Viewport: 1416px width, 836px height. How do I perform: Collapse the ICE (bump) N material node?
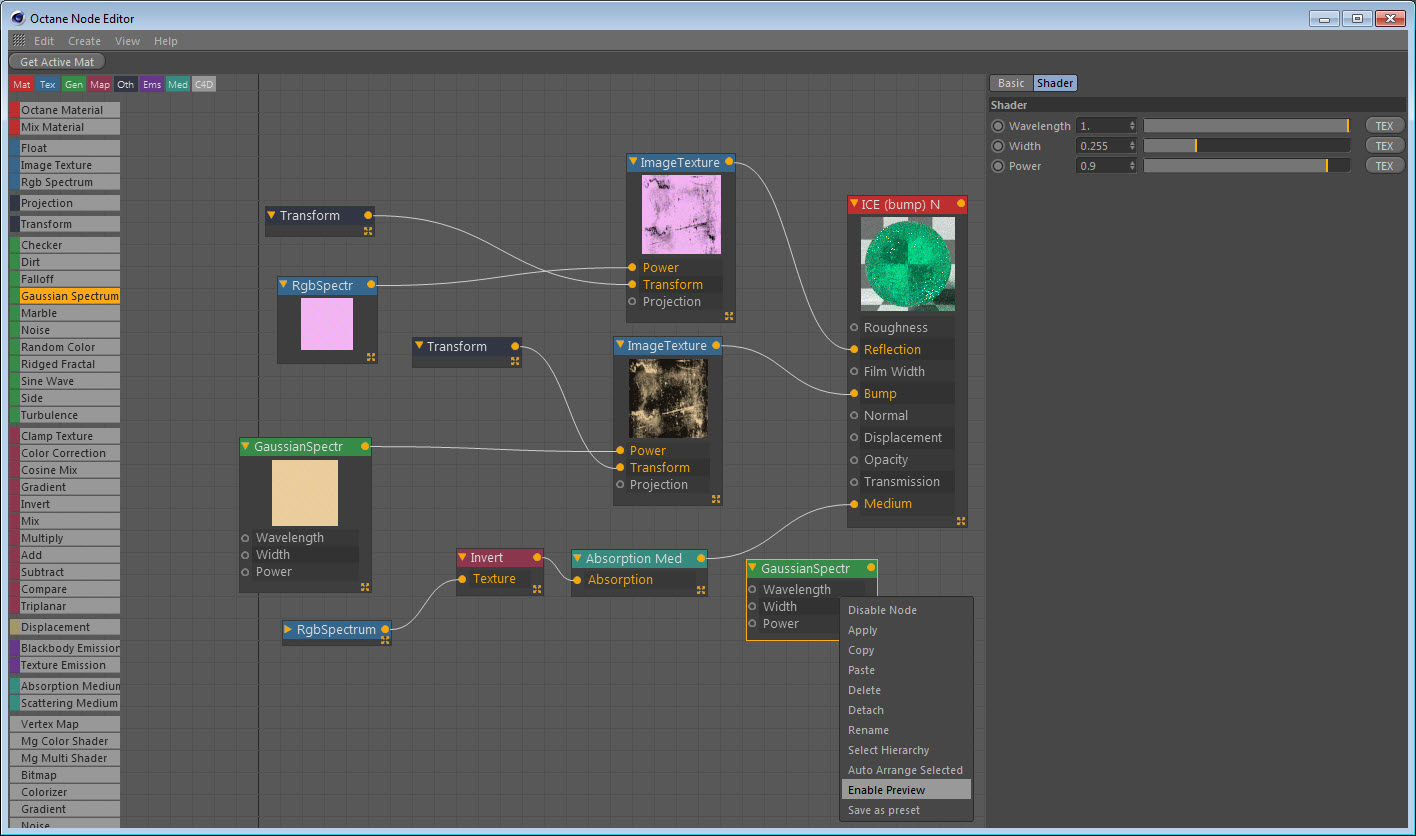(854, 205)
